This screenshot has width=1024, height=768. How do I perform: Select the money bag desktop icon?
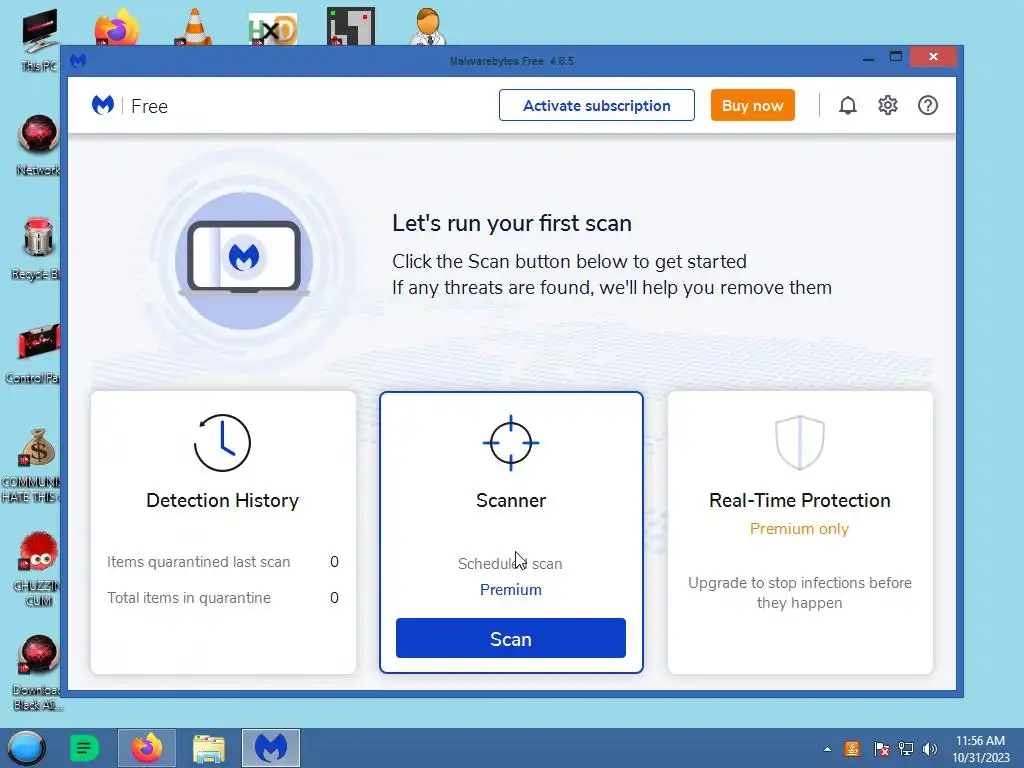(33, 465)
